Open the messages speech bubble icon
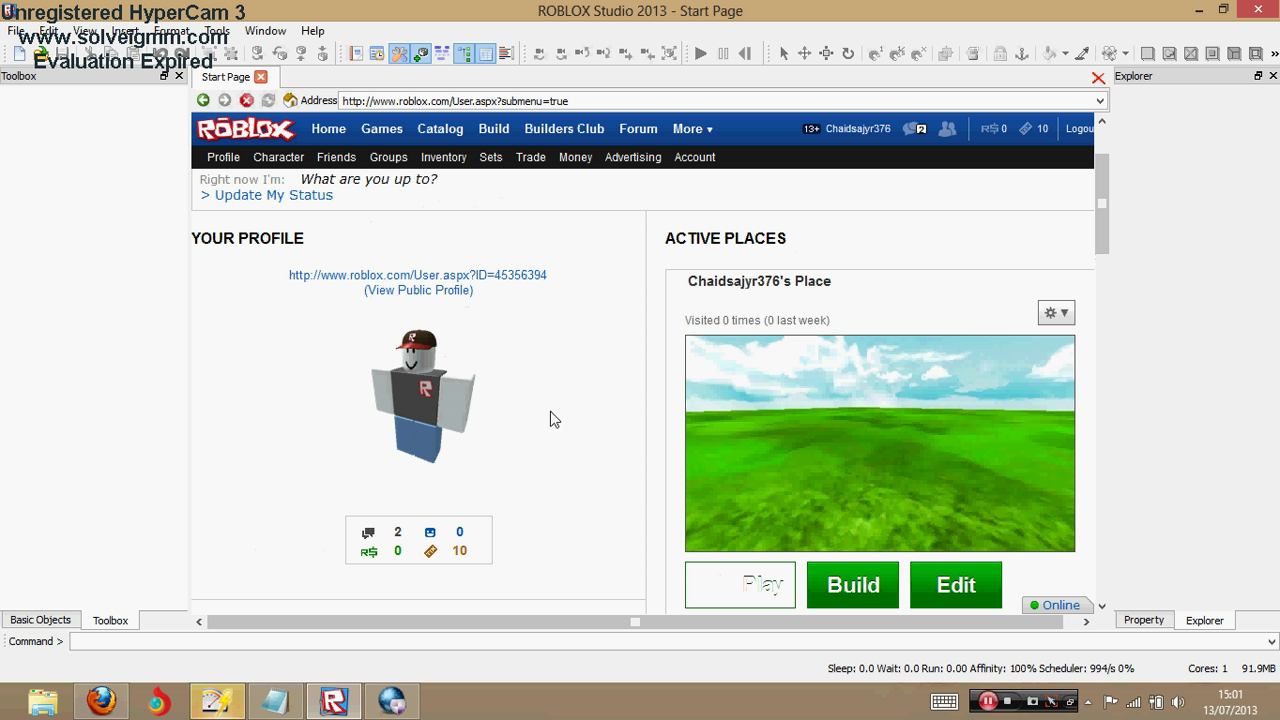1280x720 pixels. click(x=913, y=129)
